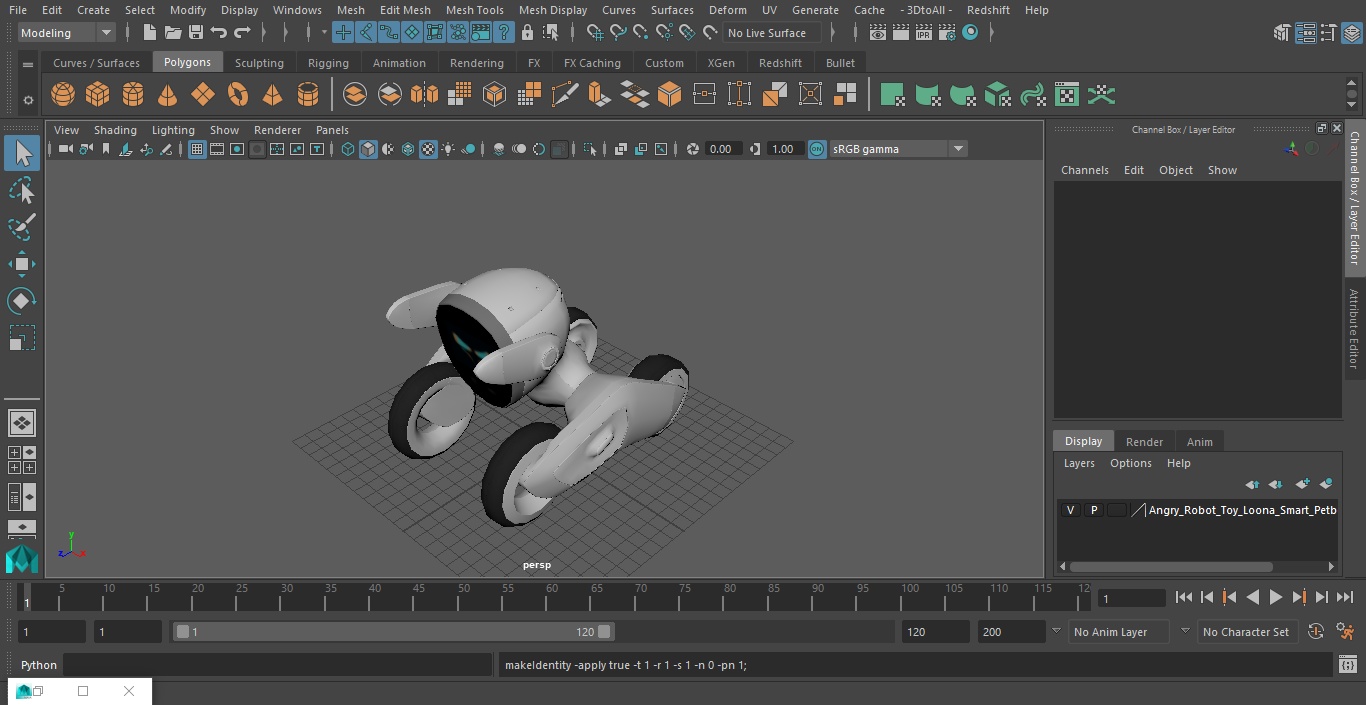Create a polygon pyramid from the shelf
Screen dimensions: 1366x705
(272, 95)
